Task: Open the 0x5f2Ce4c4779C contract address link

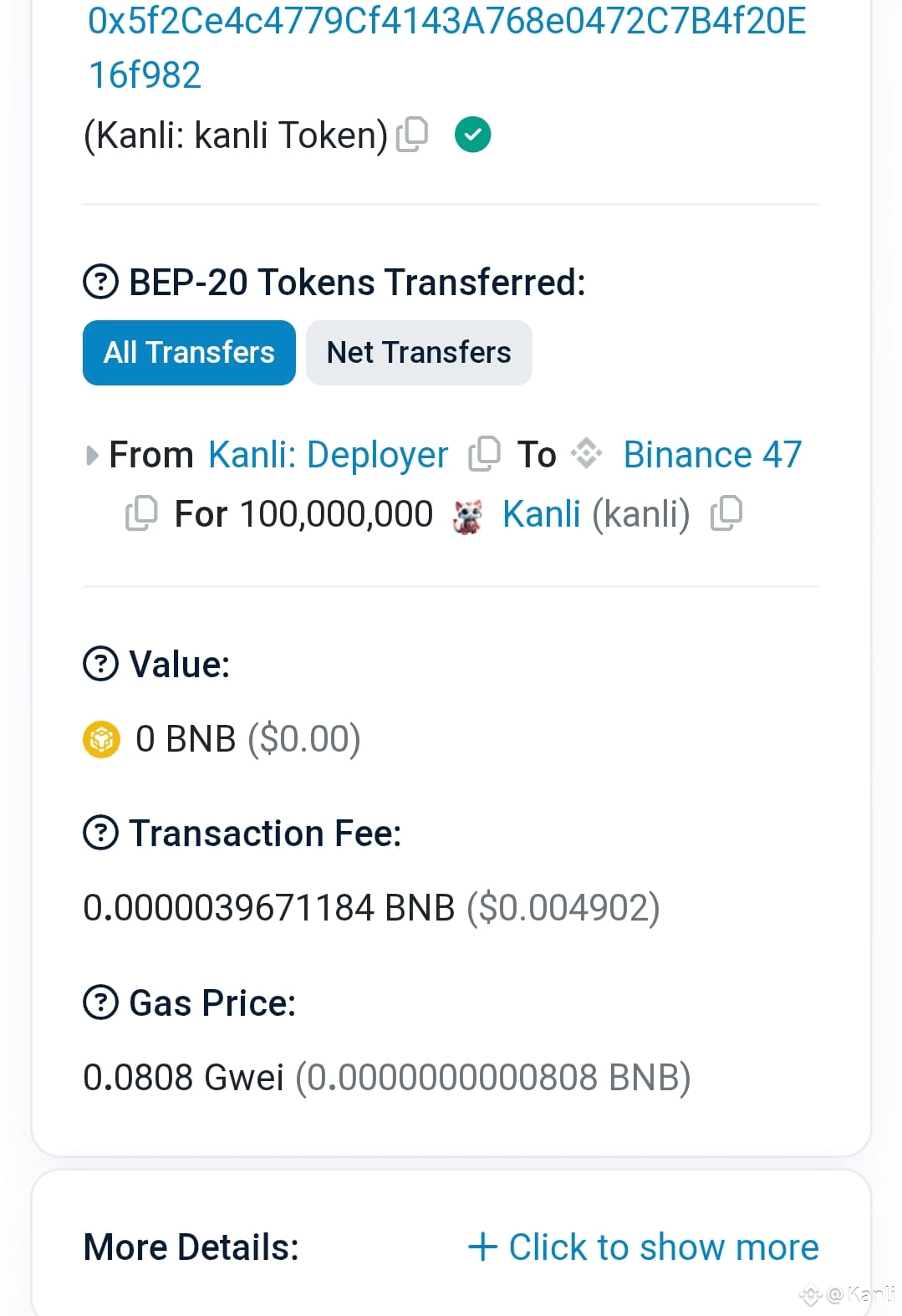Action: point(447,47)
